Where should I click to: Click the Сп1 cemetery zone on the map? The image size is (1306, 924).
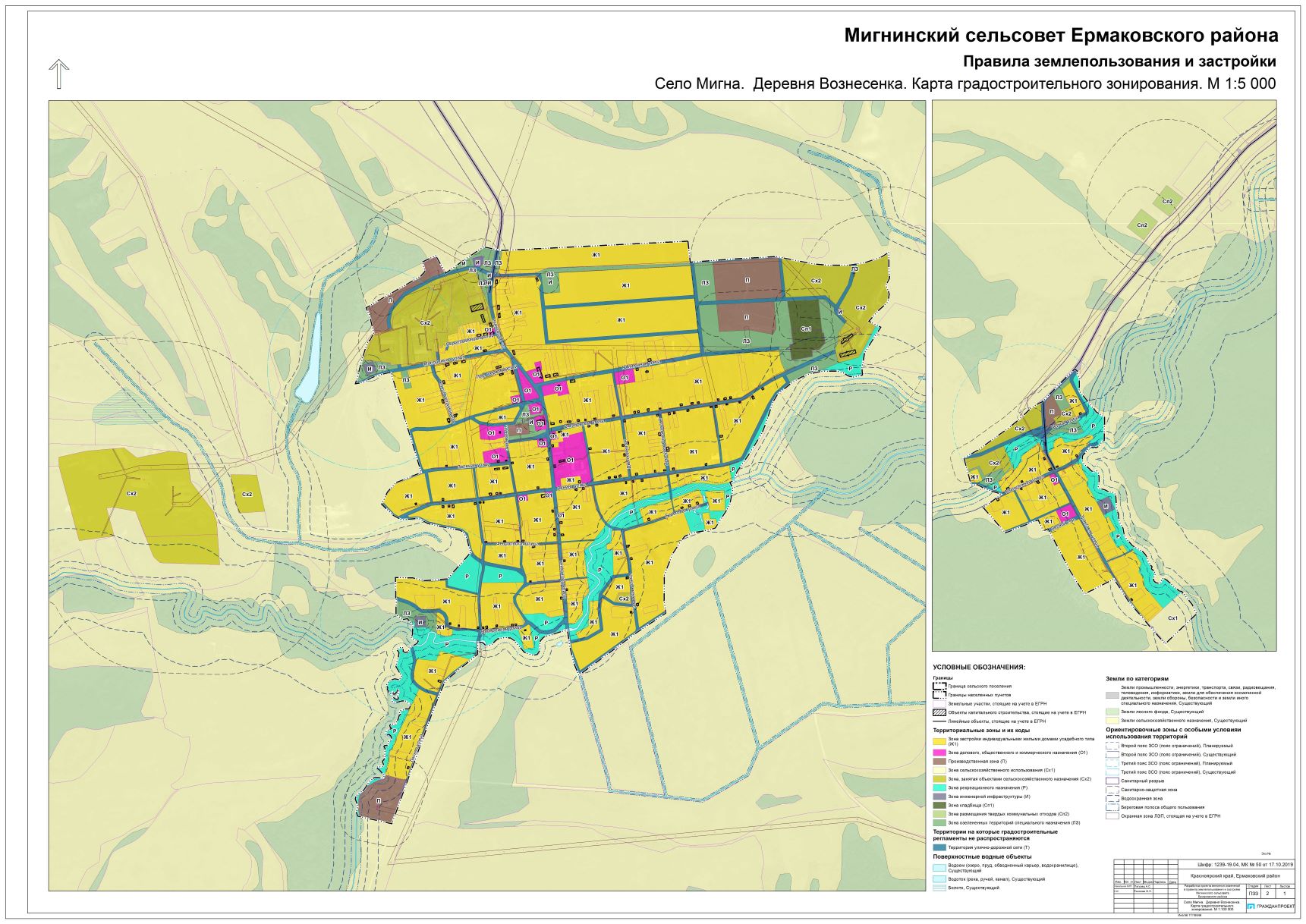(805, 328)
